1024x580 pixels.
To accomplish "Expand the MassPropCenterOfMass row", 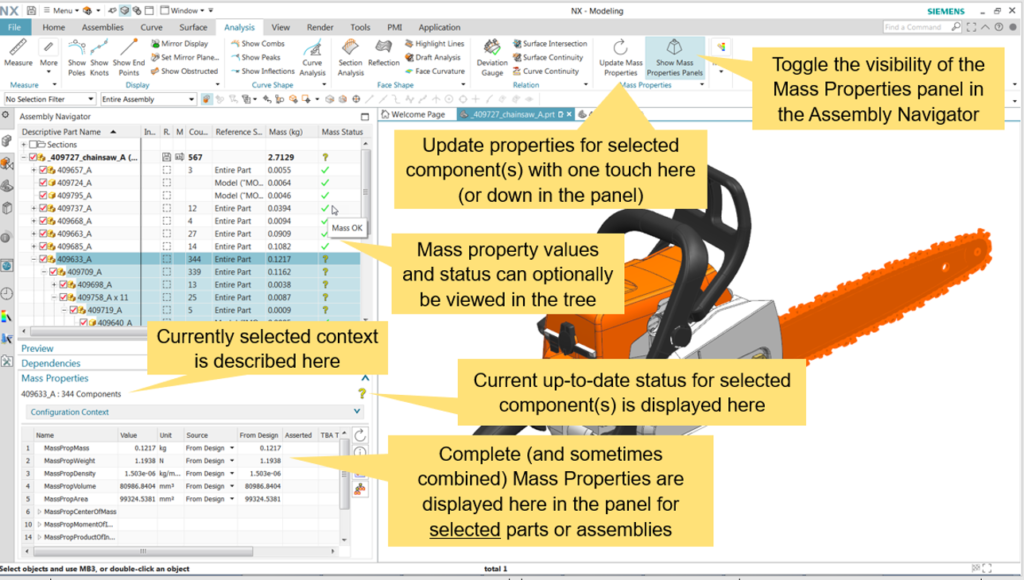I will [x=40, y=511].
